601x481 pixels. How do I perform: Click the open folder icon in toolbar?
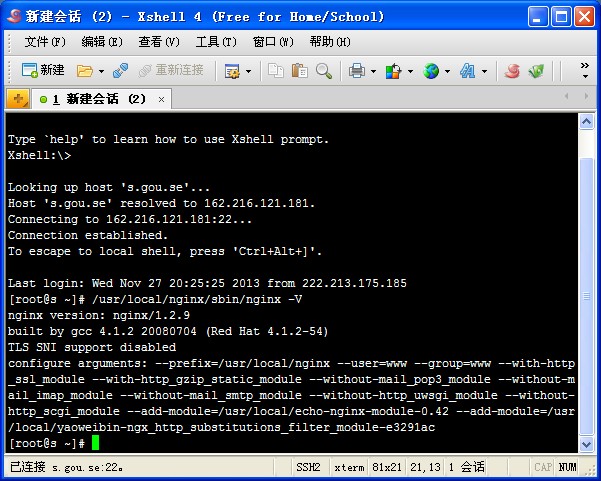pos(85,71)
